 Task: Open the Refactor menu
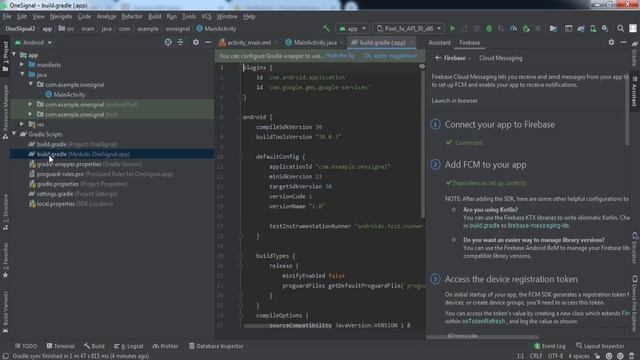[x=132, y=17]
